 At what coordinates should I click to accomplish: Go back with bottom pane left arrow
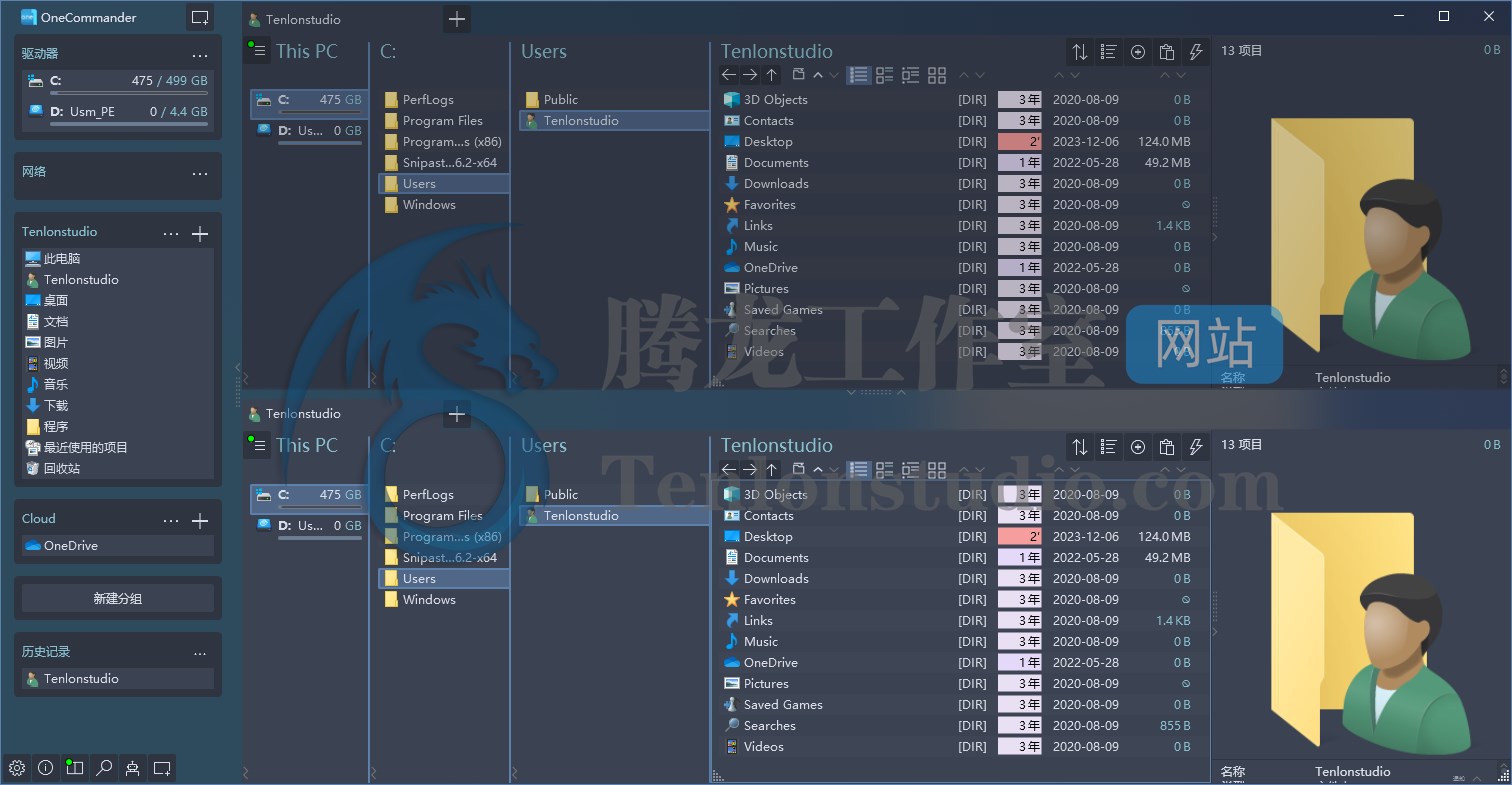729,469
